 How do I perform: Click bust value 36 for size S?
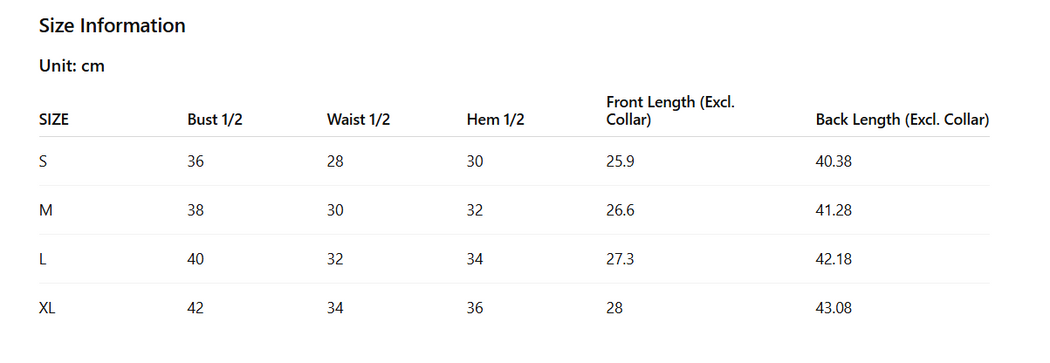pyautogui.click(x=196, y=161)
